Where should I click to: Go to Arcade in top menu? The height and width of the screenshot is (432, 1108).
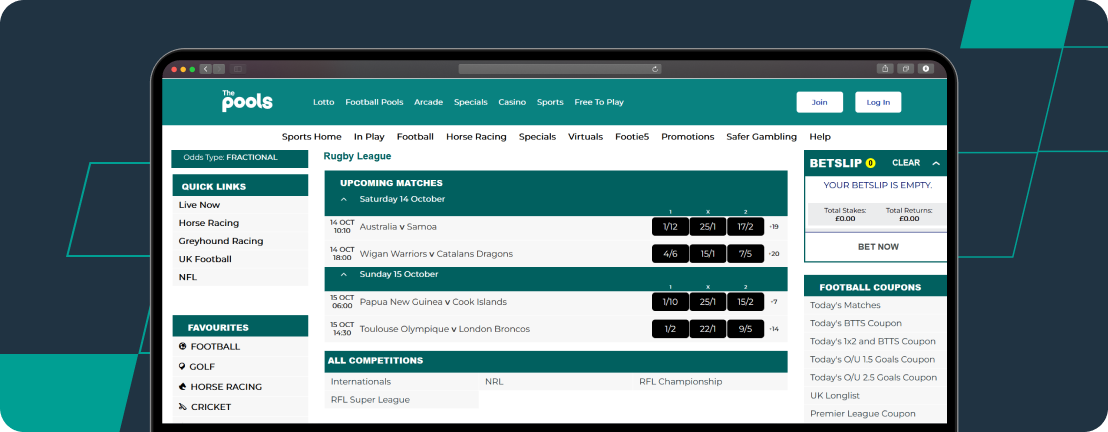click(428, 102)
